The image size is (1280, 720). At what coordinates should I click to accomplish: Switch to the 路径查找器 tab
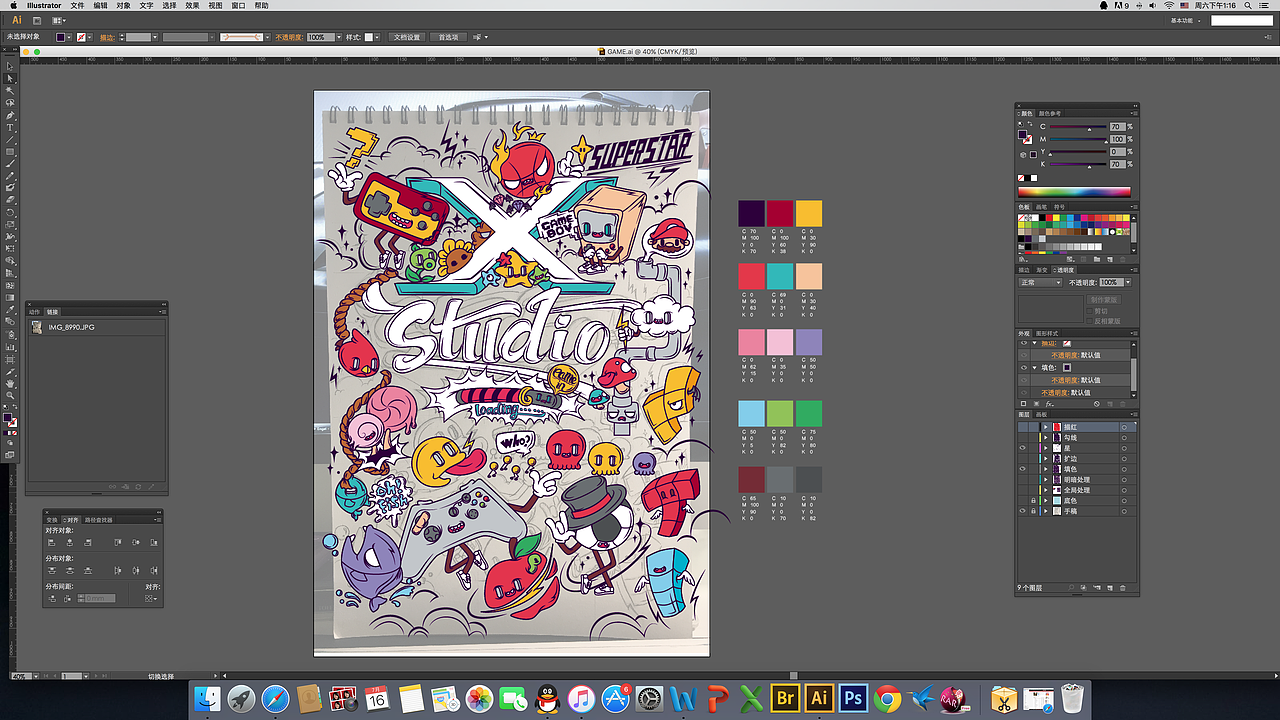(99, 519)
